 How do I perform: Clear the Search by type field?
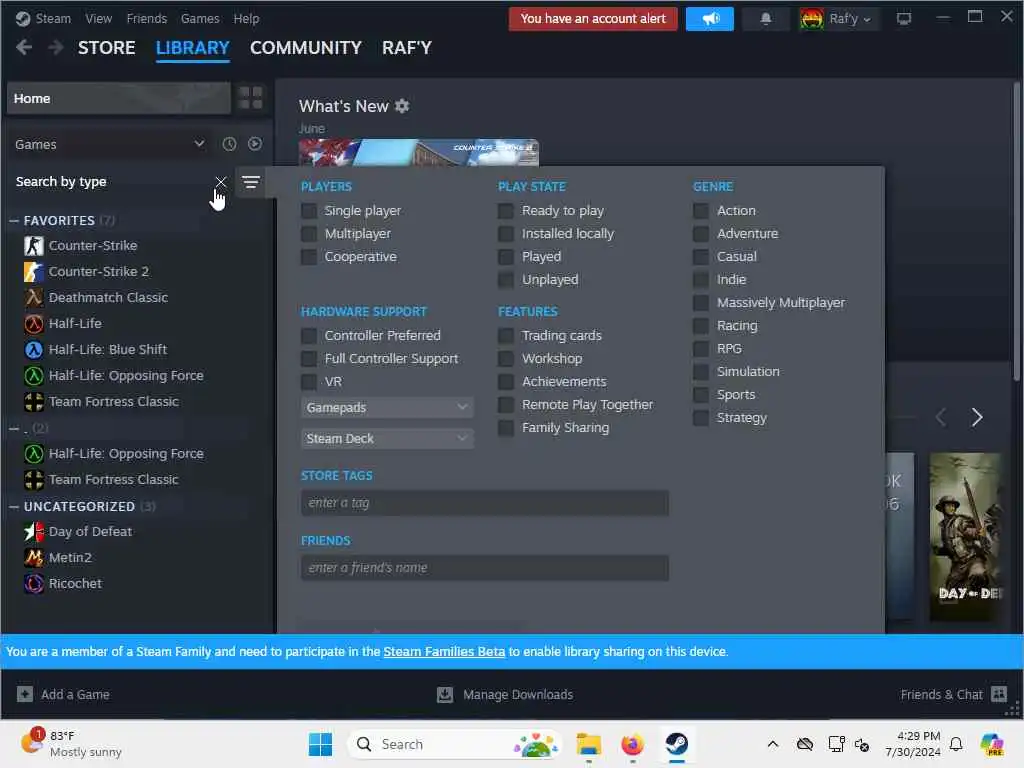click(x=221, y=182)
